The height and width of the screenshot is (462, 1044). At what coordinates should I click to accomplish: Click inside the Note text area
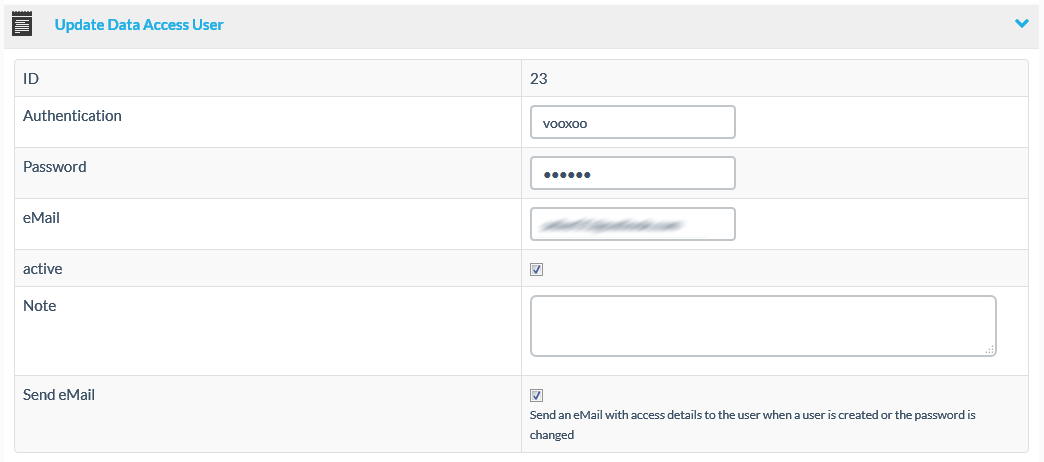(x=762, y=325)
